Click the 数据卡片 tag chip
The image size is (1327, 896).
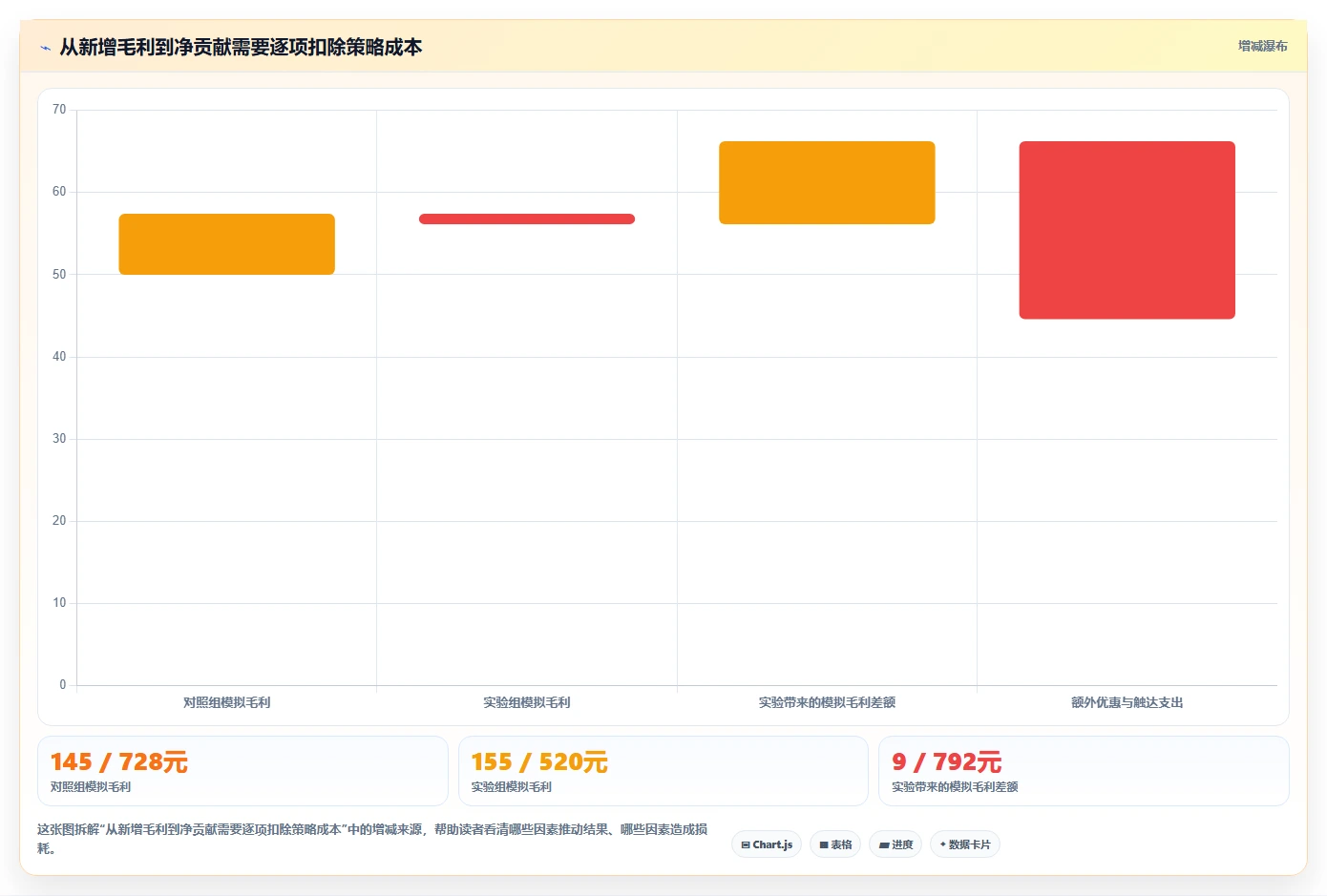pos(965,844)
